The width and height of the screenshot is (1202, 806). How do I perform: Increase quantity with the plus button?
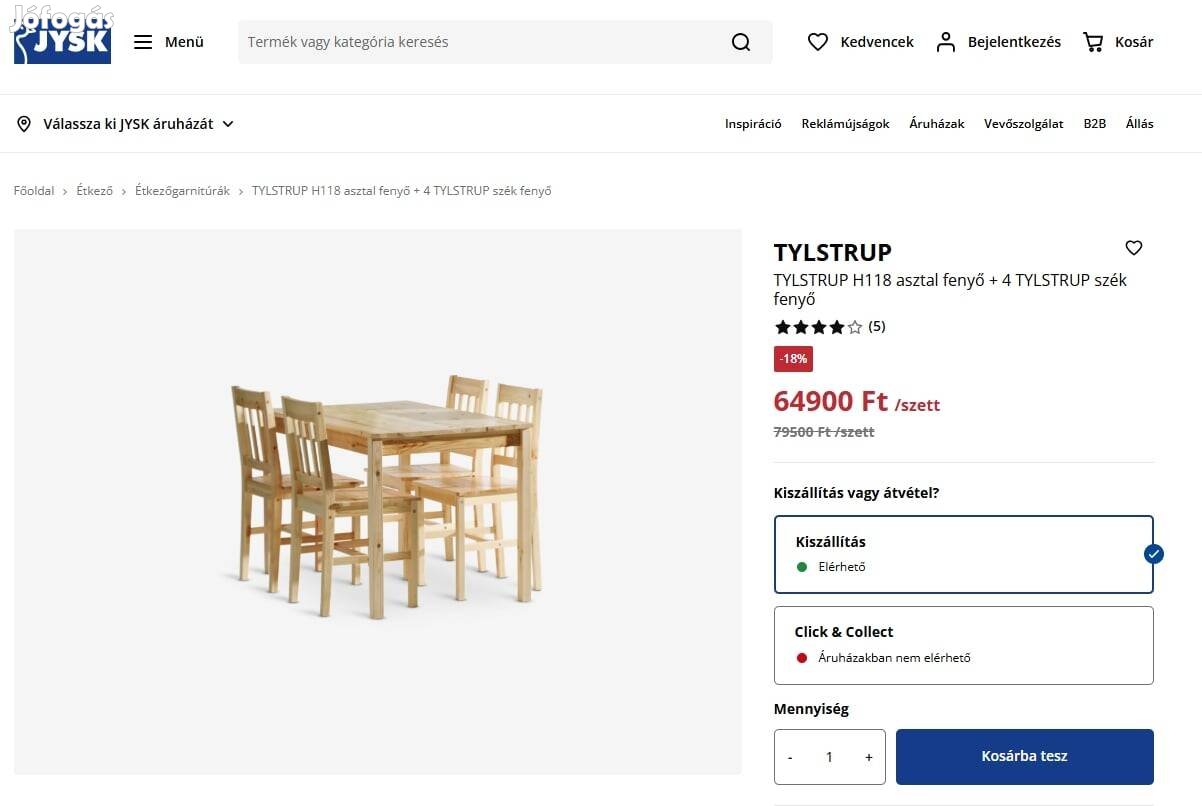pos(868,757)
